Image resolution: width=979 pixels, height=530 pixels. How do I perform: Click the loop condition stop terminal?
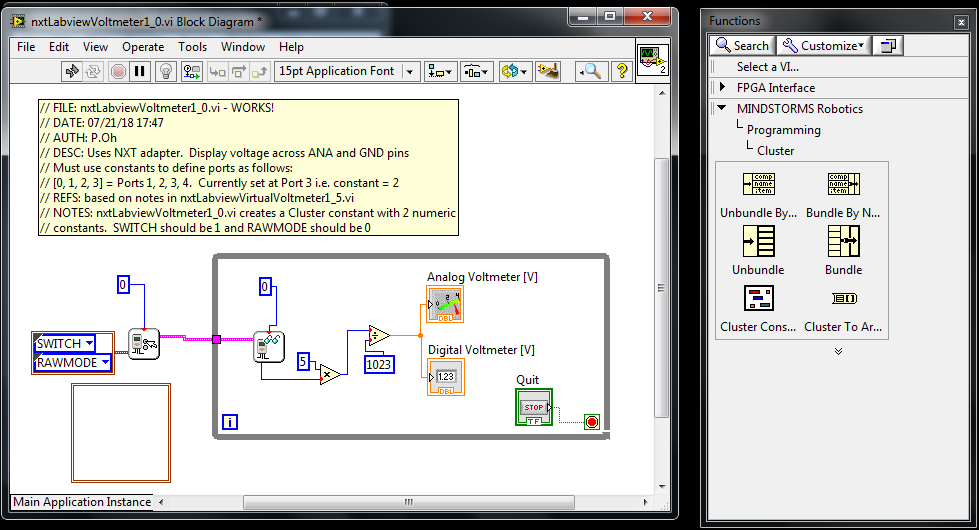[592, 422]
